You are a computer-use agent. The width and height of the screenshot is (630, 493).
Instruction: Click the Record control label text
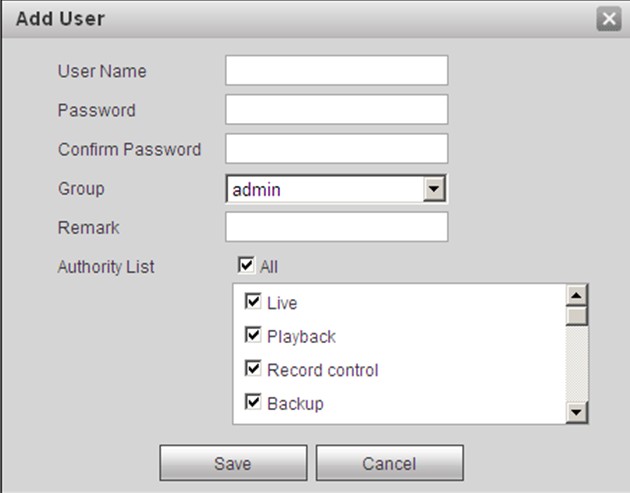322,370
